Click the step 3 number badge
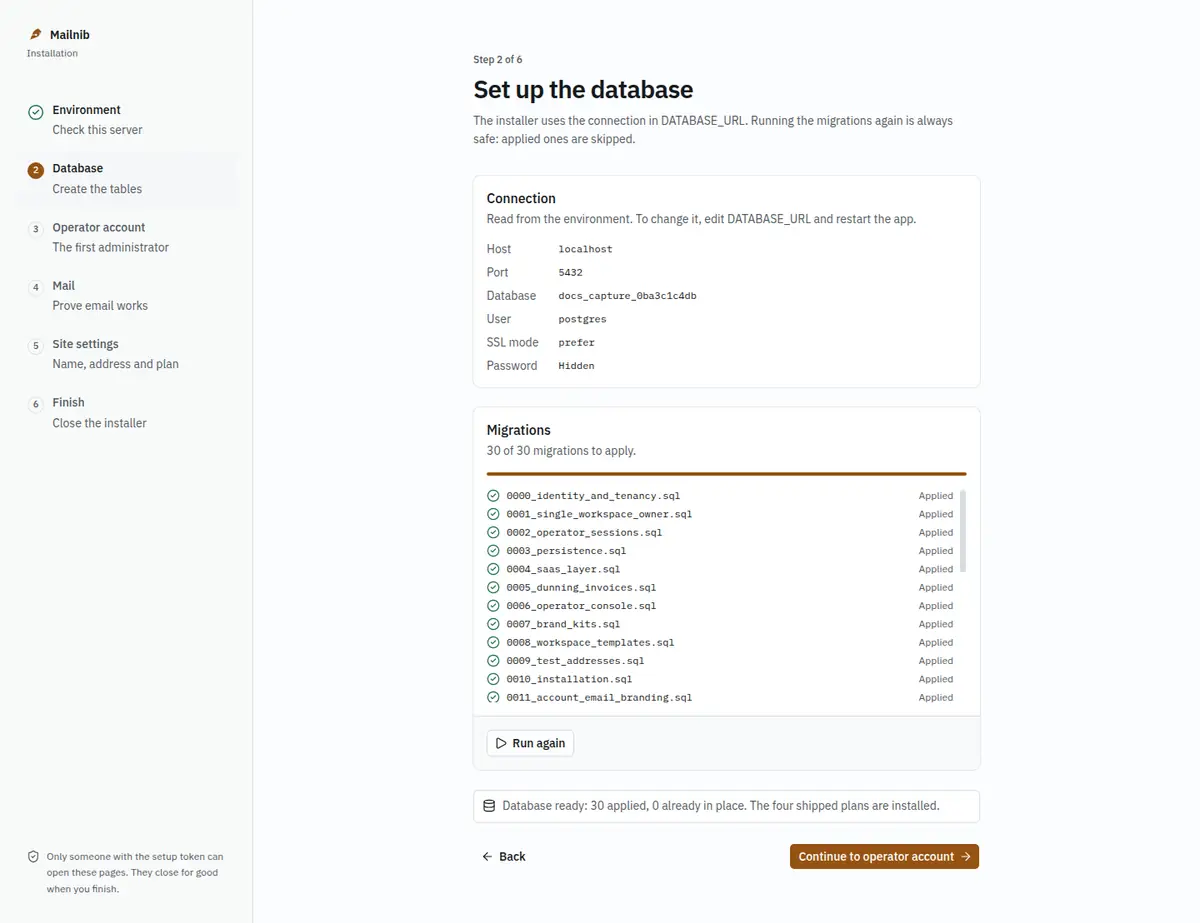This screenshot has height=923, width=1200. tap(35, 229)
